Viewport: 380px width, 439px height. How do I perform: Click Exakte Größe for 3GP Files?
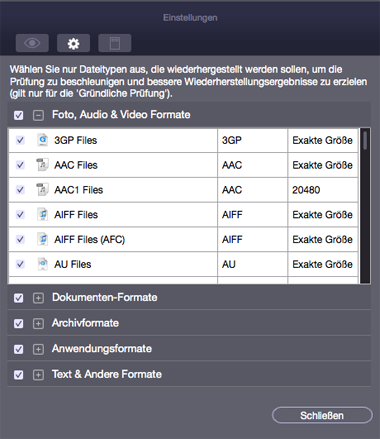(x=322, y=140)
